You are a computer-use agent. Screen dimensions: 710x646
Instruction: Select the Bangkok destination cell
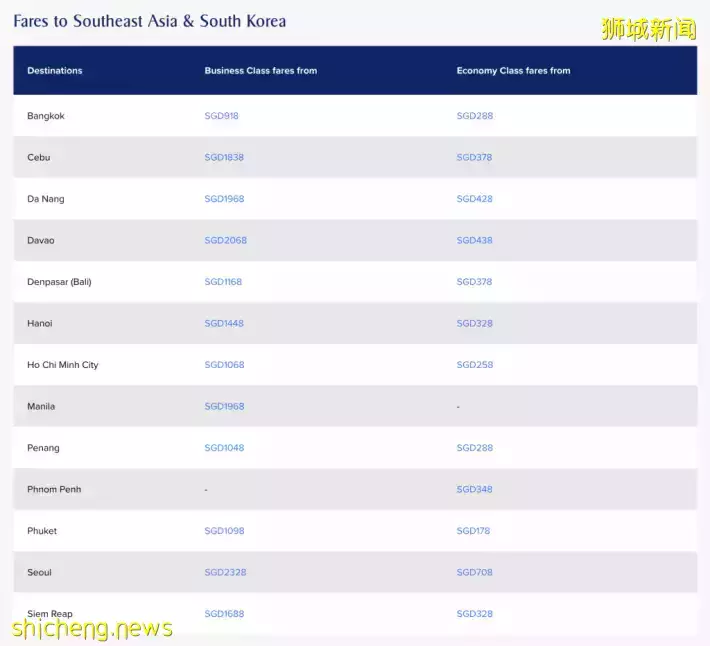tap(46, 116)
